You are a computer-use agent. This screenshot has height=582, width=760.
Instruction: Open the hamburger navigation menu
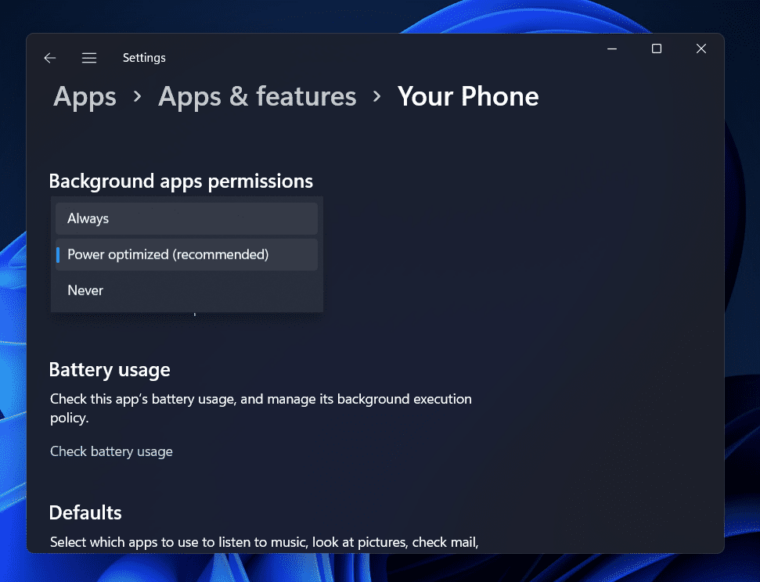pos(89,58)
